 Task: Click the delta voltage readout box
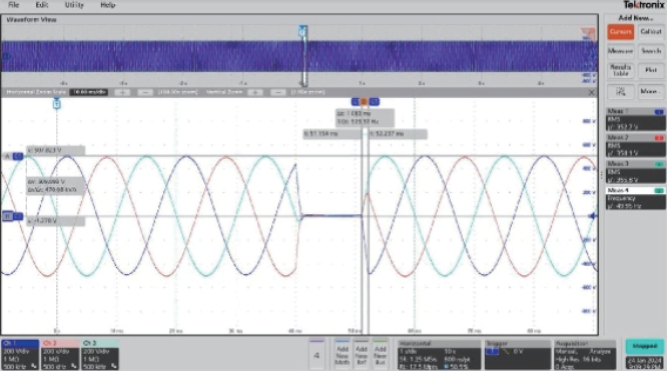[55, 186]
